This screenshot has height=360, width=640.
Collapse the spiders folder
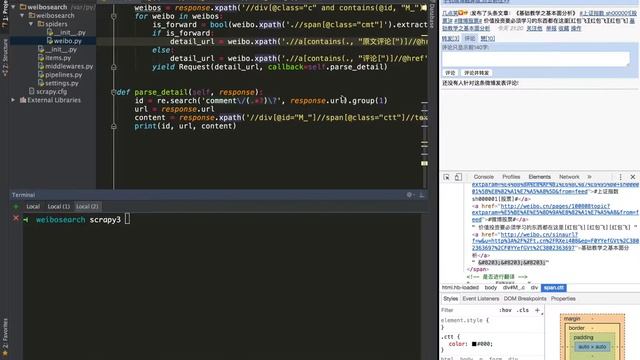[31, 24]
